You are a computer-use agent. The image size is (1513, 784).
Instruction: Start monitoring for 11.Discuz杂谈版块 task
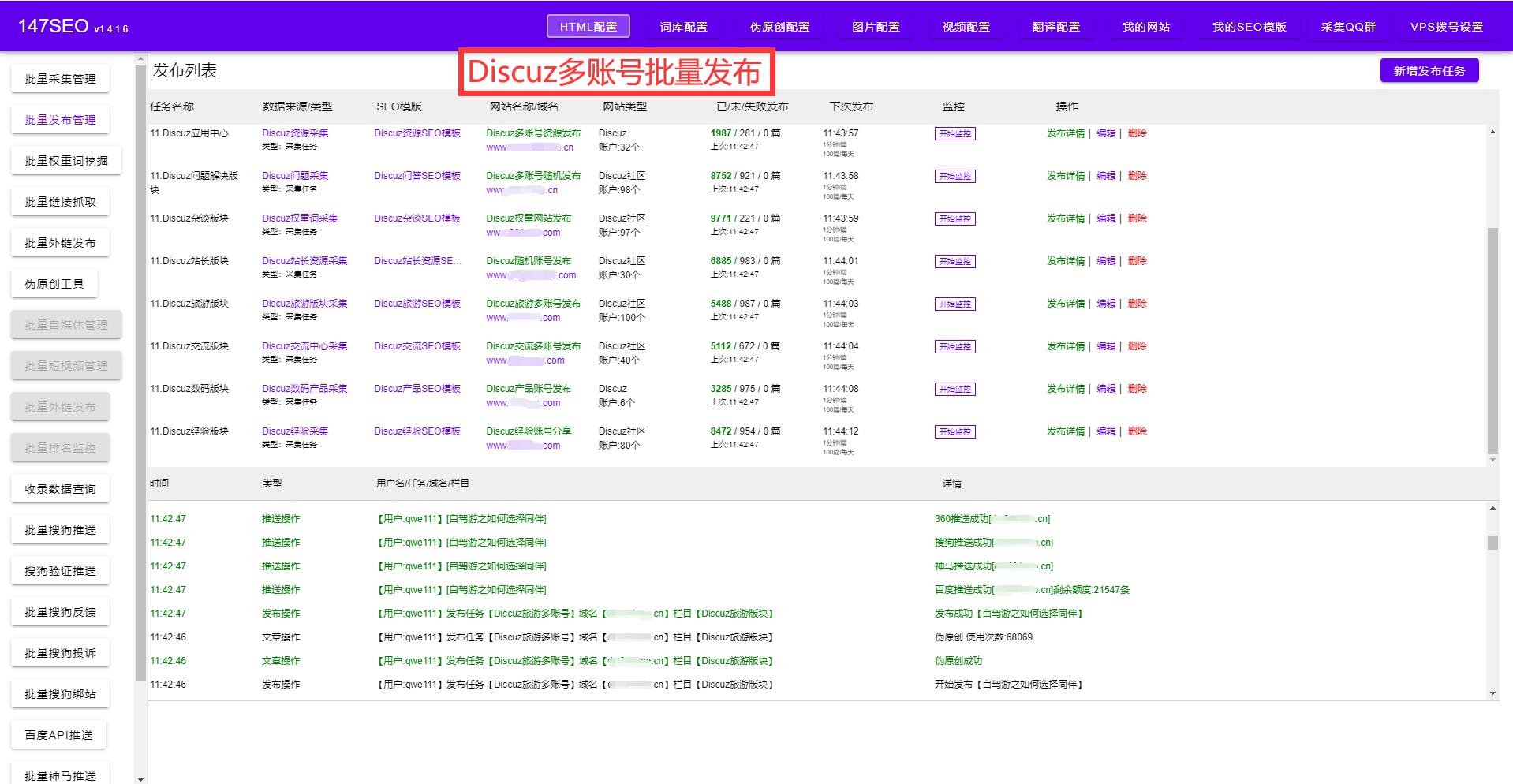(954, 219)
